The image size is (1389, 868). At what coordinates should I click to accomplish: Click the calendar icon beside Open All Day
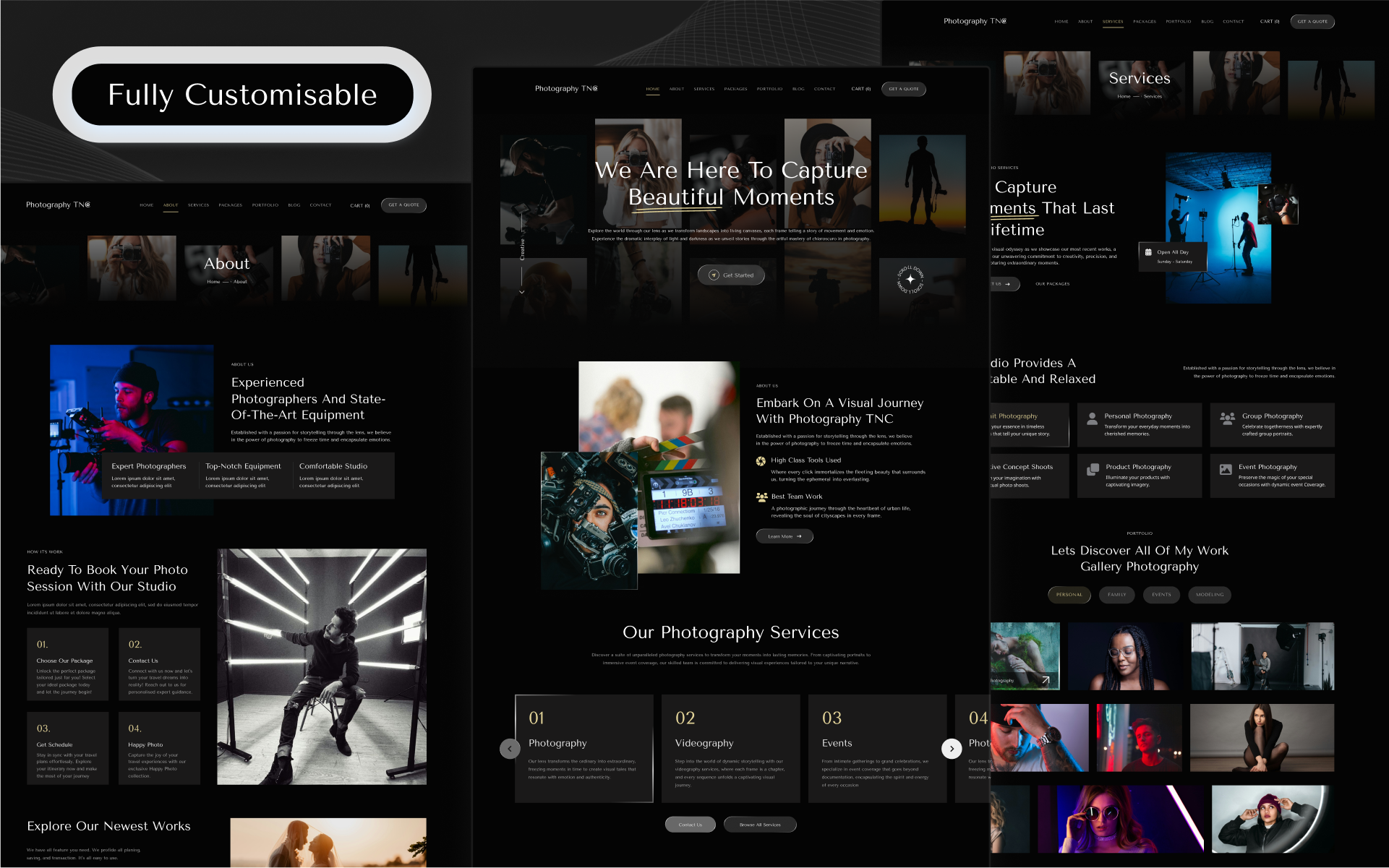1148,252
